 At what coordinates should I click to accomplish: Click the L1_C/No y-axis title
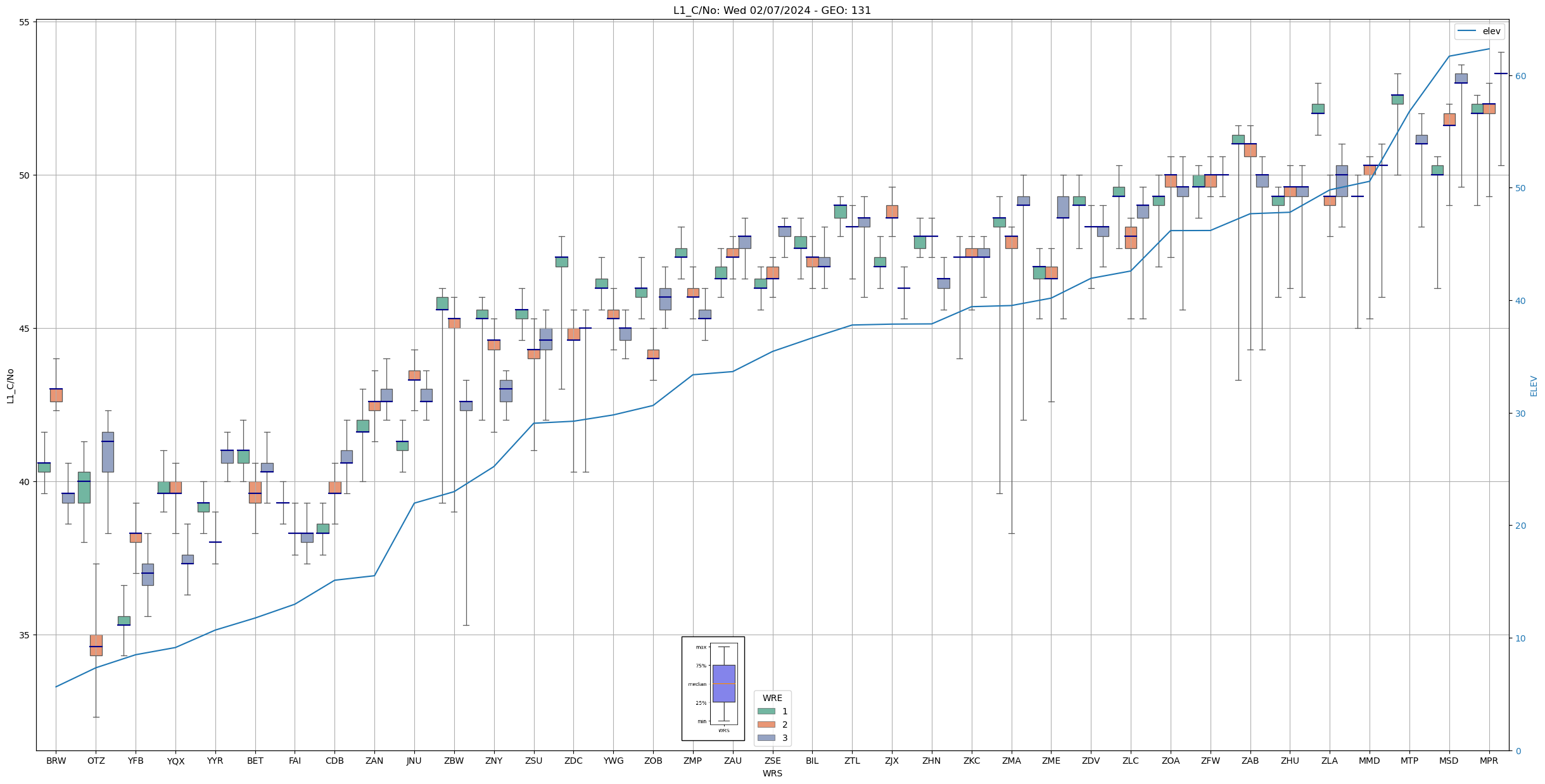point(10,386)
